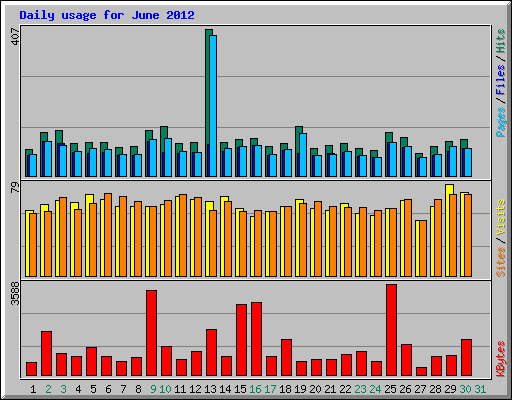Click the 407 hits axis value

(x=16, y=36)
